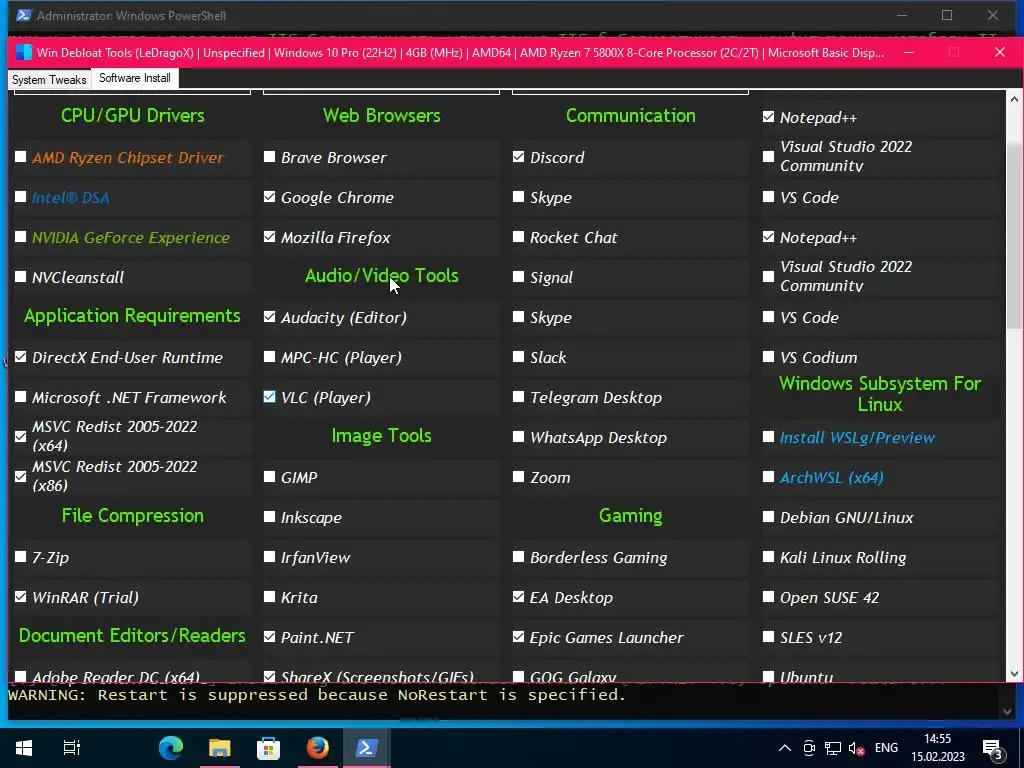Tick the SLES v12 checkbox
This screenshot has width=1024, height=768.
click(769, 636)
